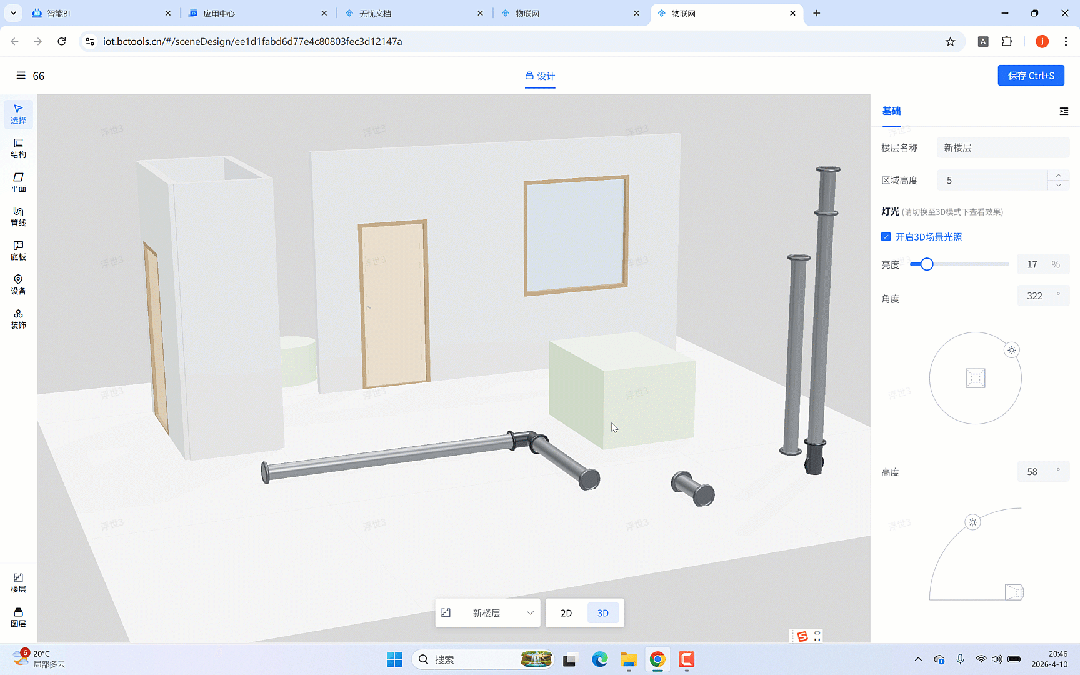Launch Microsoft Edge from the taskbar

click(x=599, y=659)
